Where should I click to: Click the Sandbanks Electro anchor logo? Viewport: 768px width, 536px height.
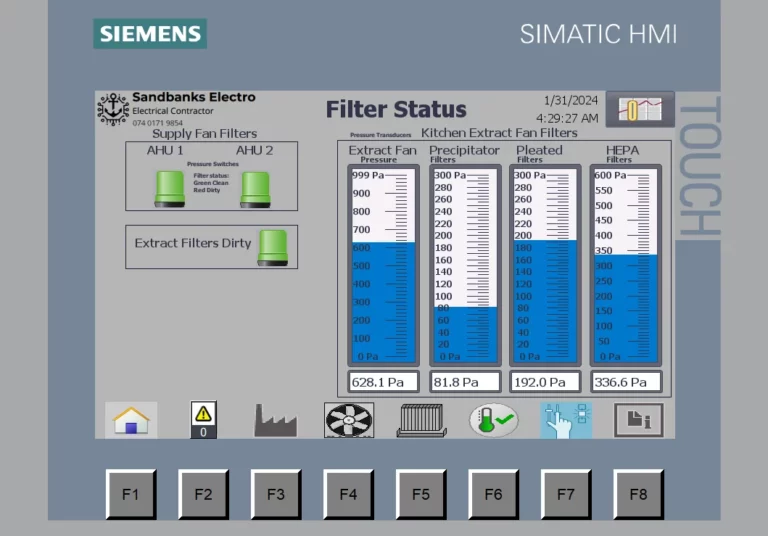pos(113,109)
